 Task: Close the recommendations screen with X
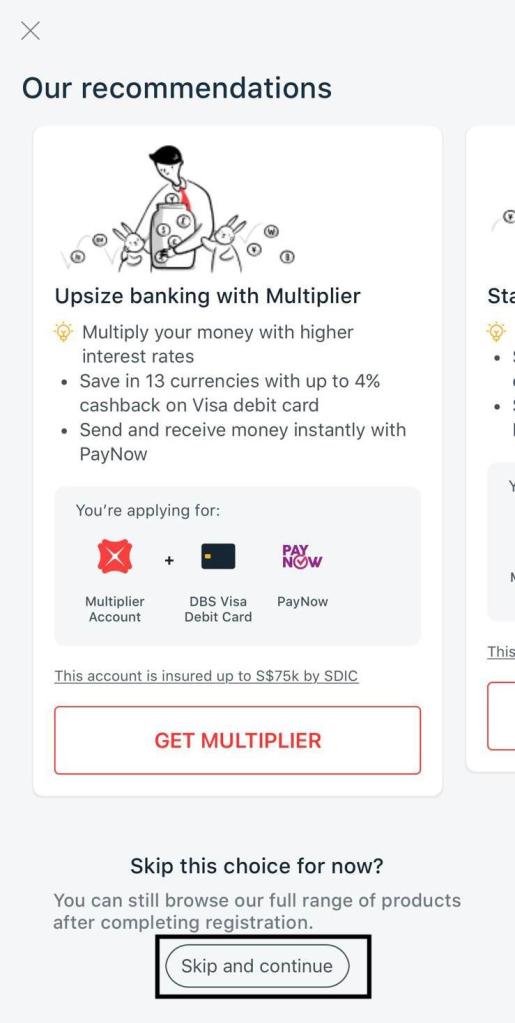pyautogui.click(x=30, y=30)
